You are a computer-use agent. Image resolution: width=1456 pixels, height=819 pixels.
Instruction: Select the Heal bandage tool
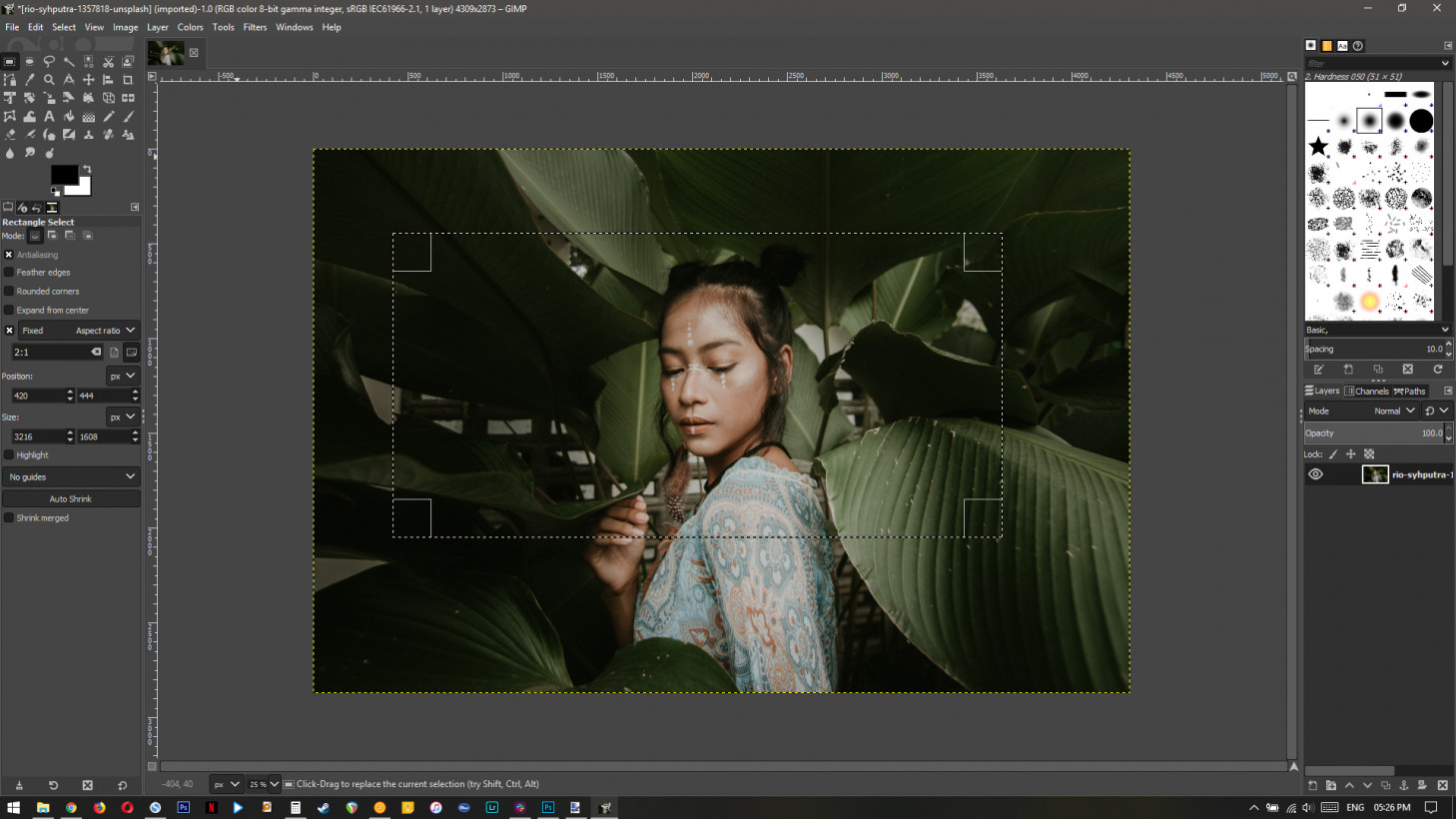(108, 134)
